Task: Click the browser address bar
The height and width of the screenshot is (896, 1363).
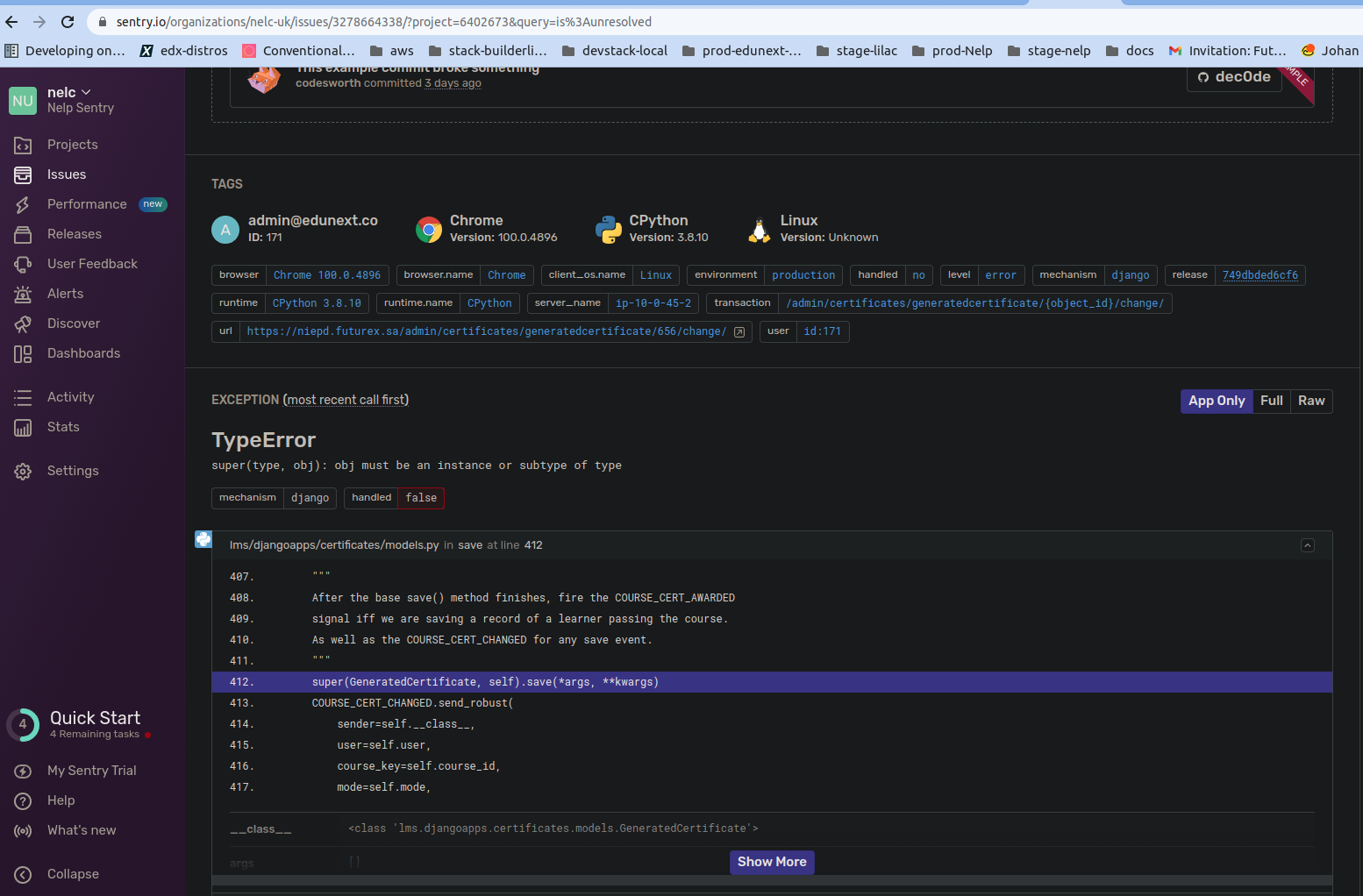Action: point(702,22)
